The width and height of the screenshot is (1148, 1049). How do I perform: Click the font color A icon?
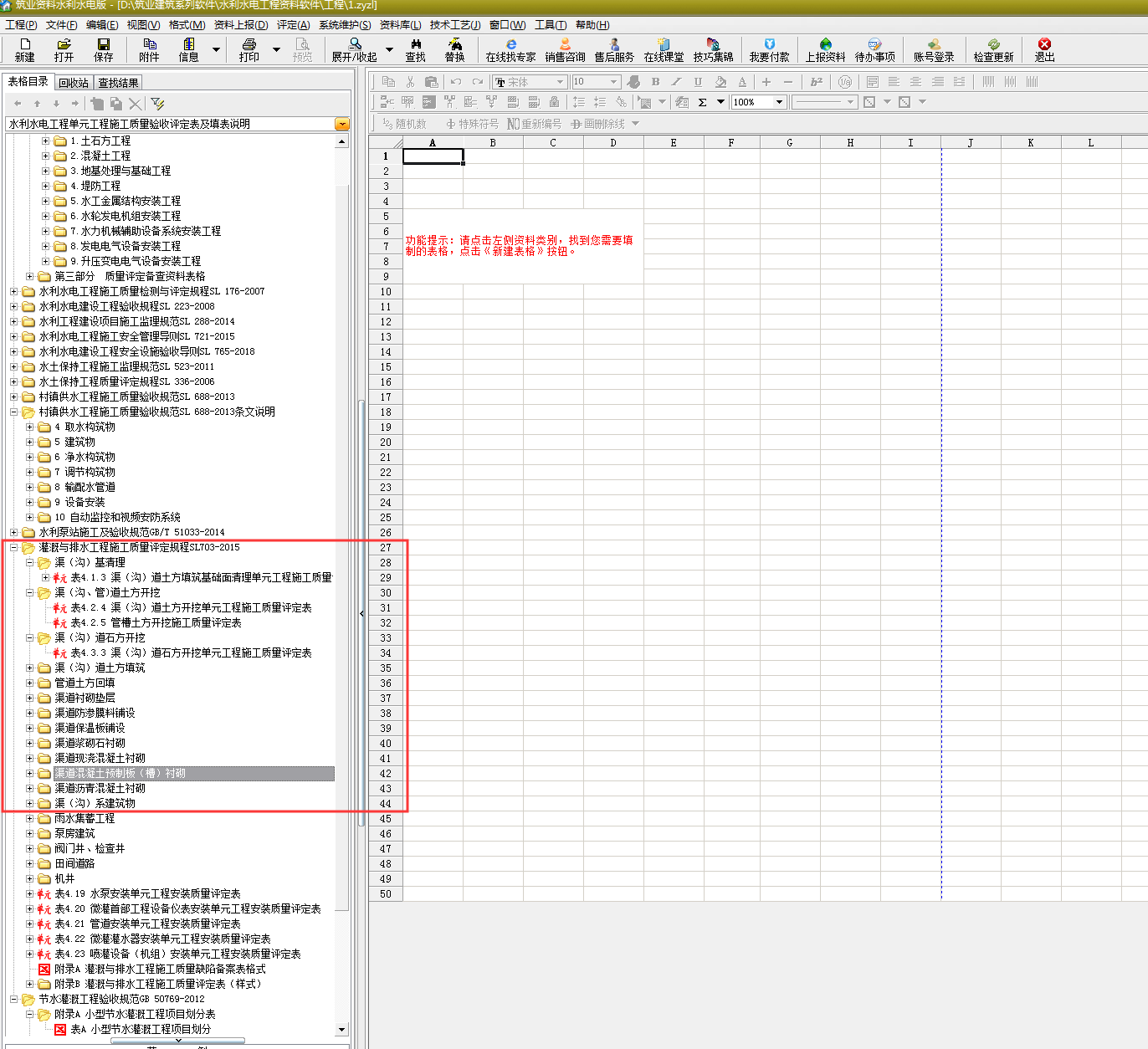click(x=742, y=81)
